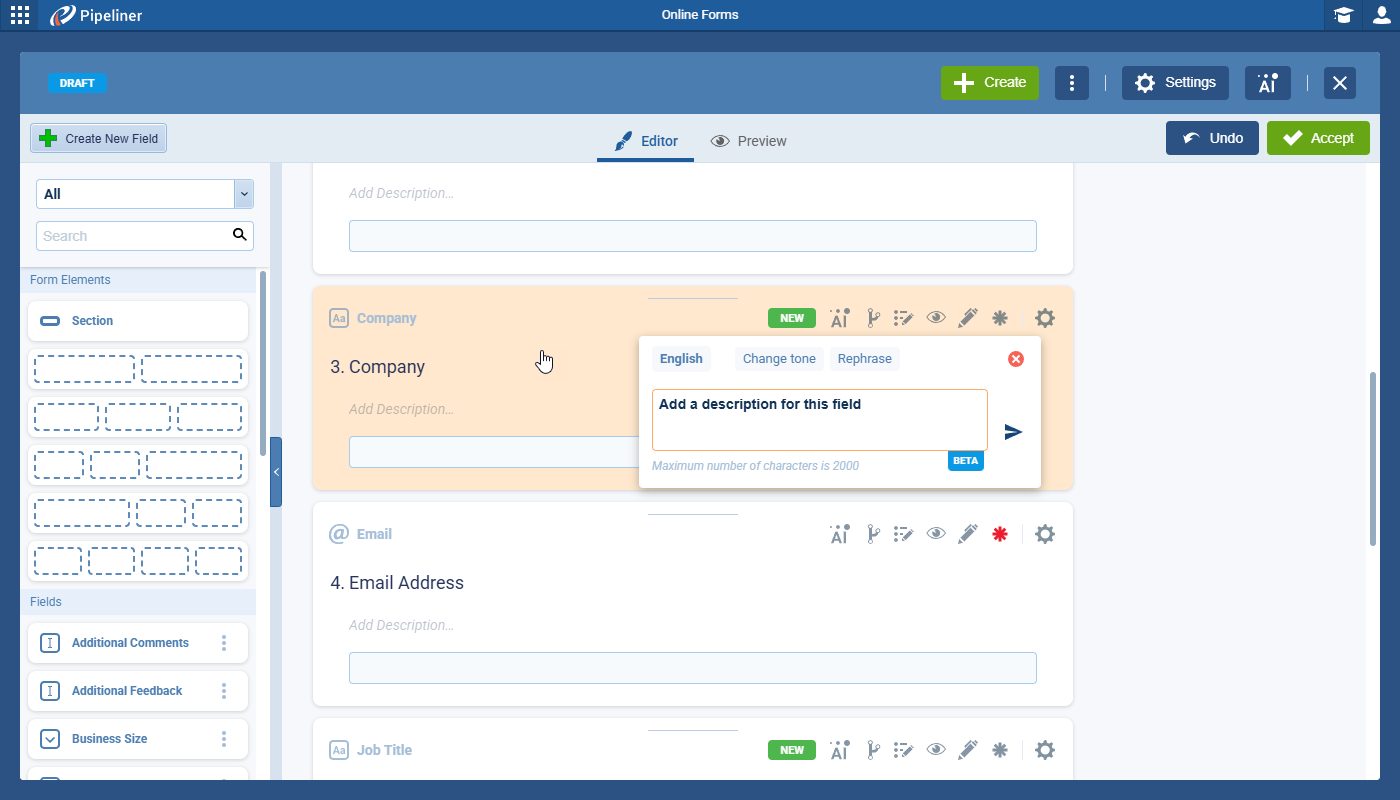Click the main form vertical scrollbar
The width and height of the screenshot is (1400, 800).
pos(1372,458)
